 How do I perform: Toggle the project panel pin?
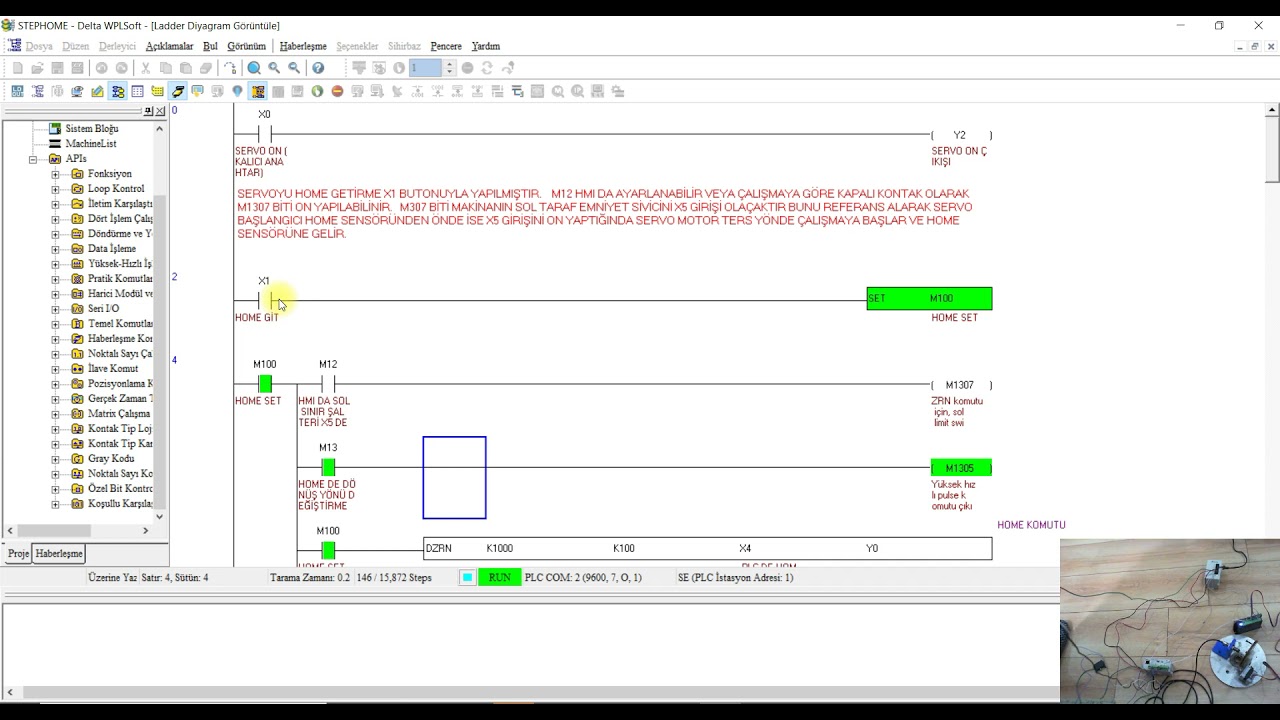[148, 111]
